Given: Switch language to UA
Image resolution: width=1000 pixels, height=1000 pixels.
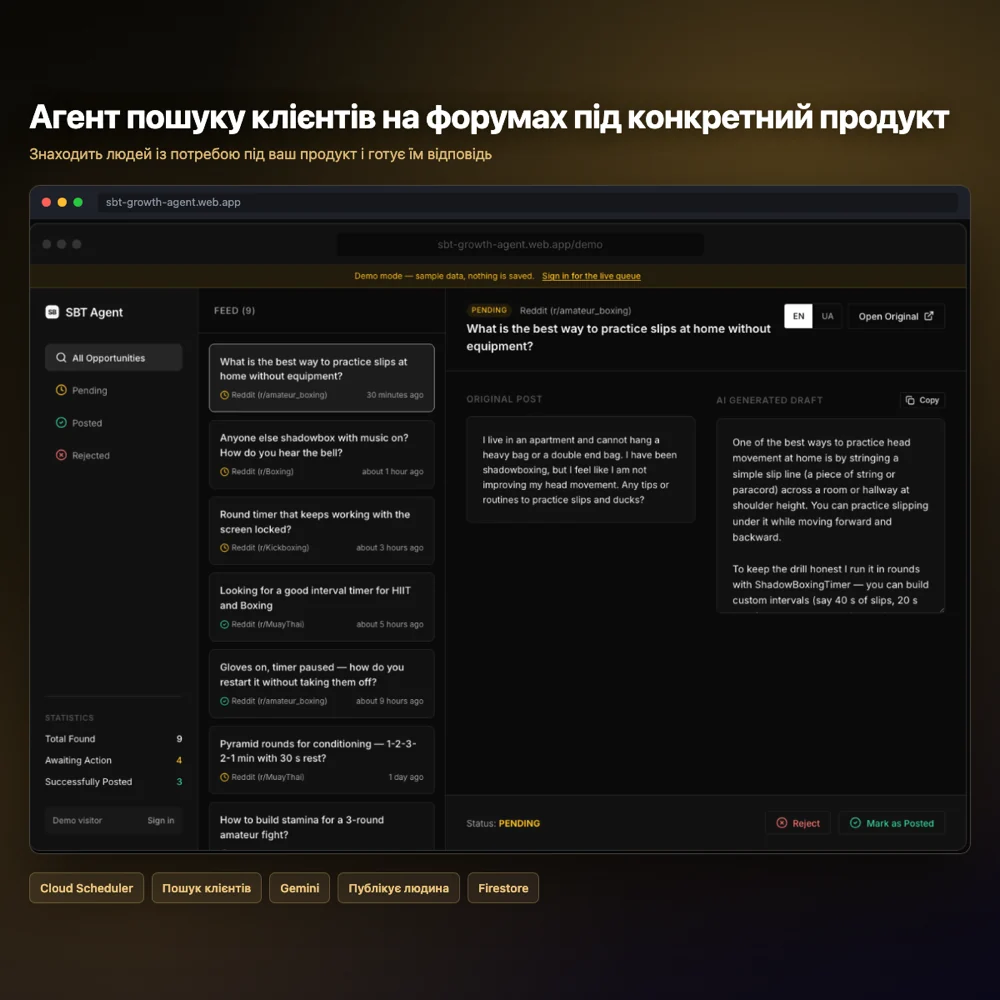Looking at the screenshot, I should pyautogui.click(x=827, y=316).
